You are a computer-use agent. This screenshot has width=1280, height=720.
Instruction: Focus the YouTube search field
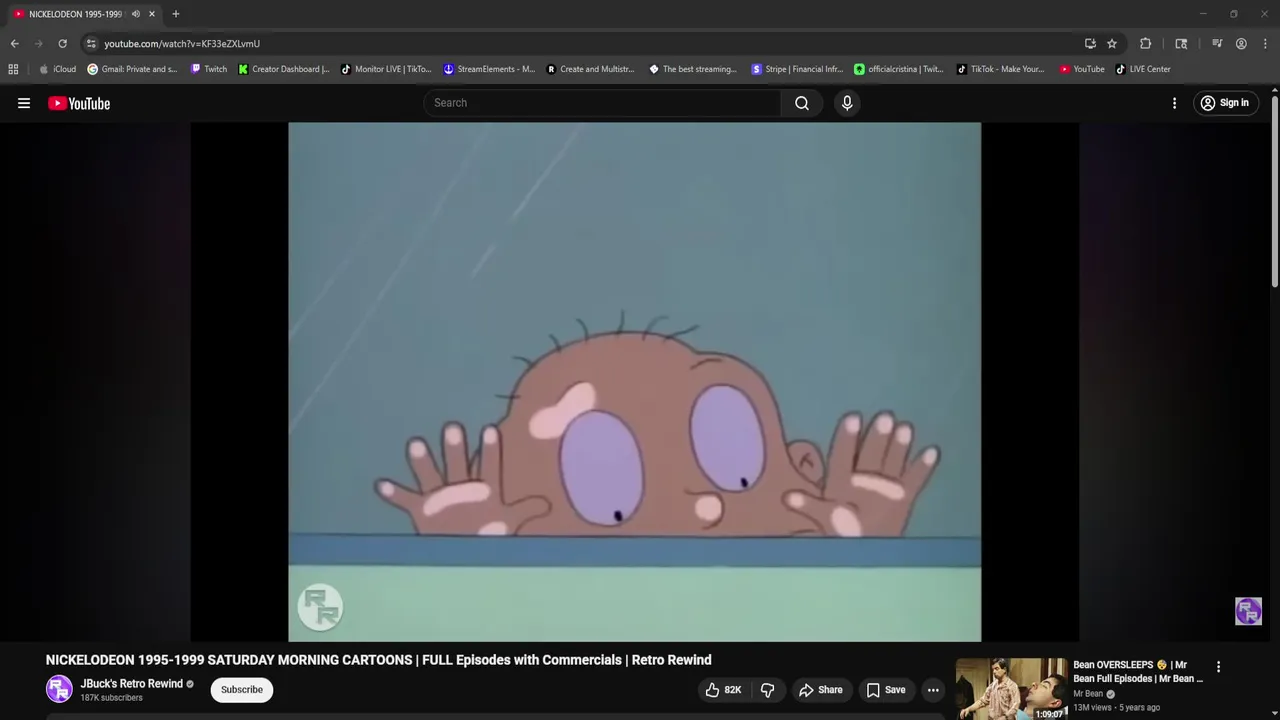point(603,103)
